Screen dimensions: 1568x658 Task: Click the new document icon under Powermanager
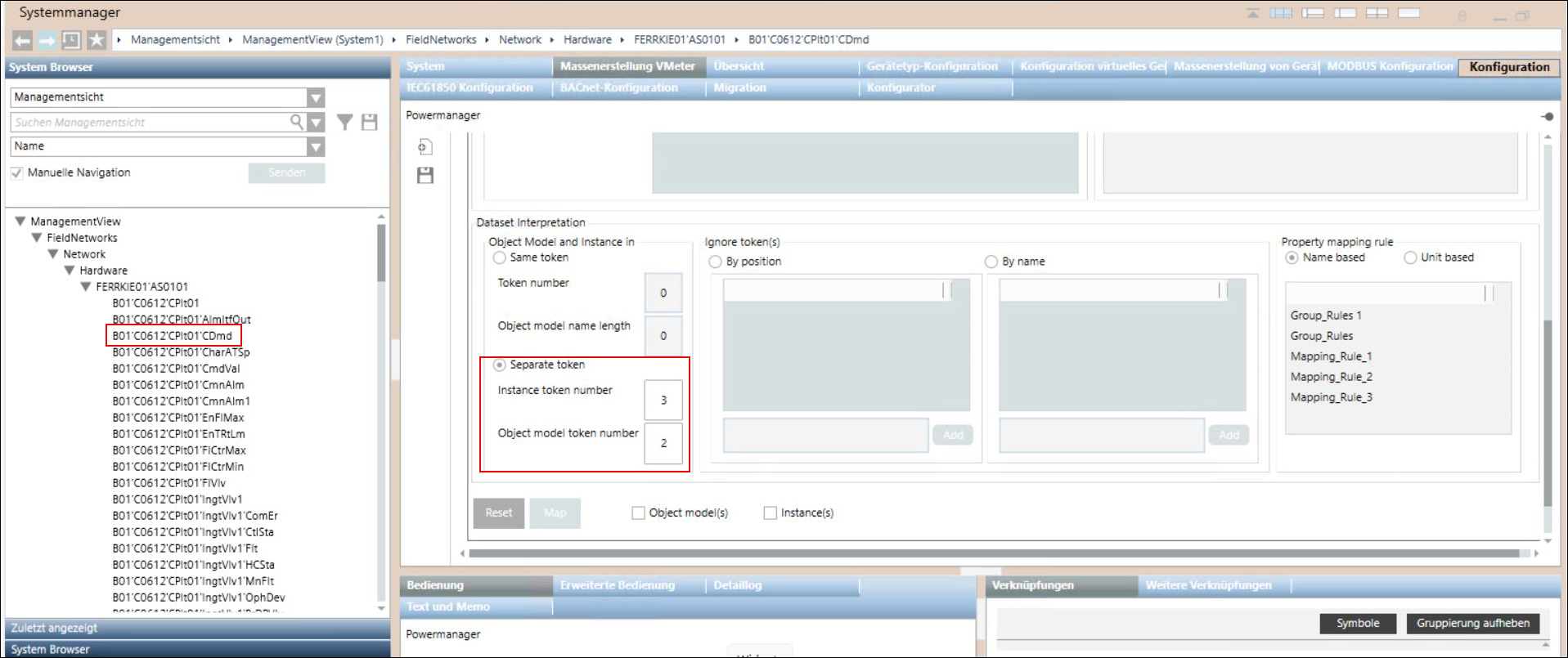coord(425,147)
